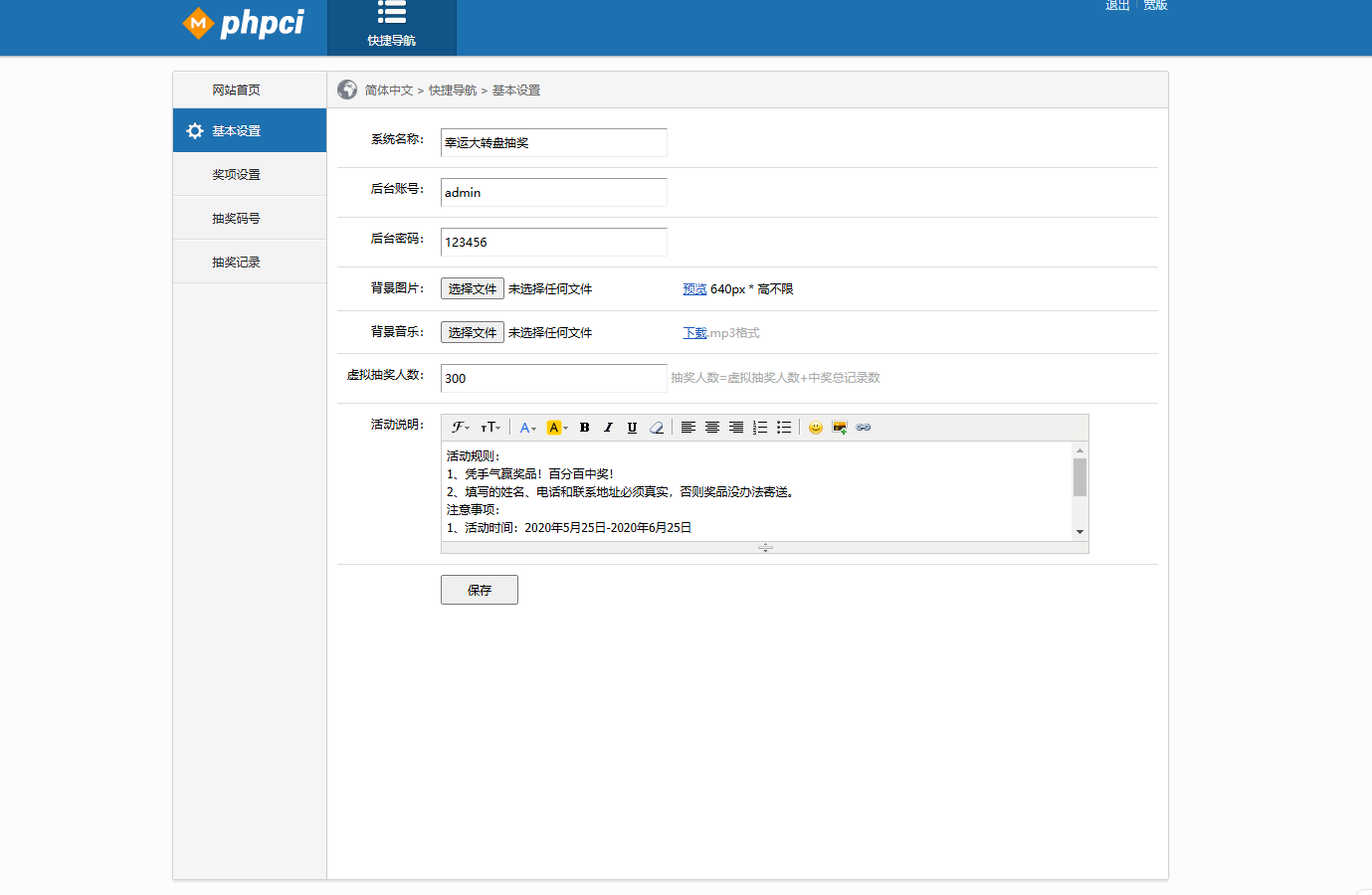This screenshot has height=895, width=1372.
Task: Click the 保存 save button
Action: pyautogui.click(x=479, y=589)
